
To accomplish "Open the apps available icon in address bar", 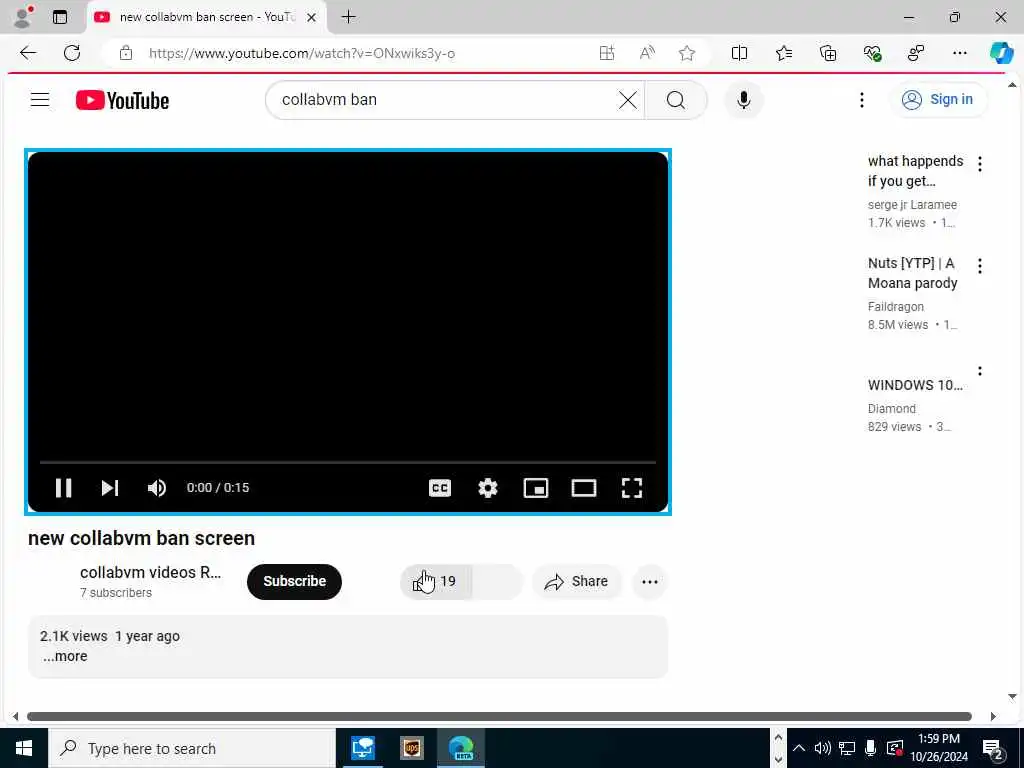I will click(607, 54).
